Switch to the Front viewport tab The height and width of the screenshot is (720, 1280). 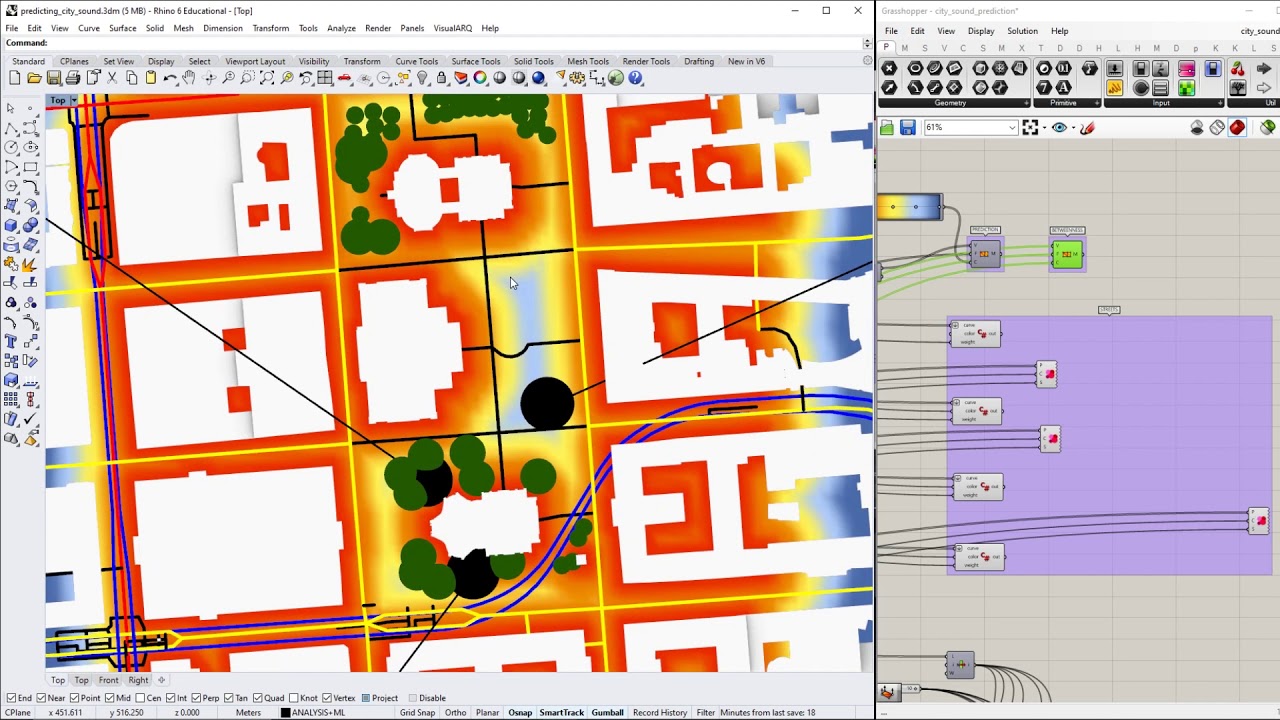108,680
